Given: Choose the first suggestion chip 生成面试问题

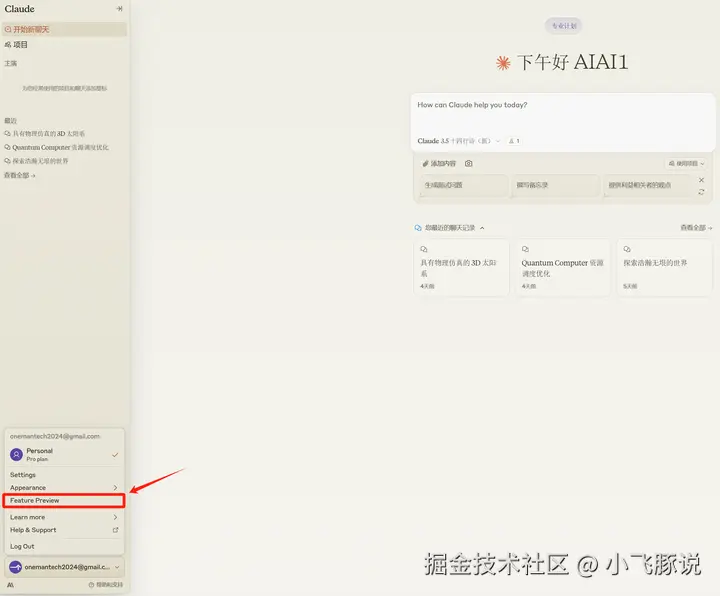Looking at the screenshot, I should click(464, 186).
